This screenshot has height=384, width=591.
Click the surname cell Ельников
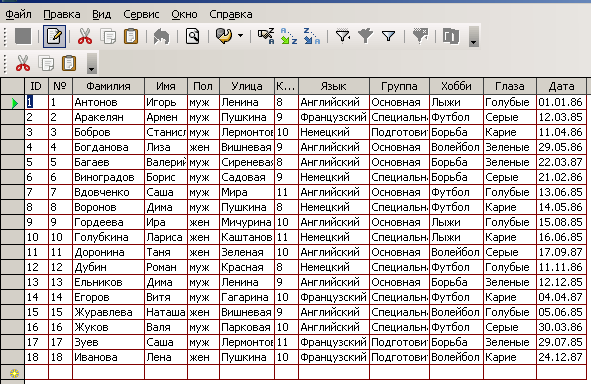pos(108,282)
